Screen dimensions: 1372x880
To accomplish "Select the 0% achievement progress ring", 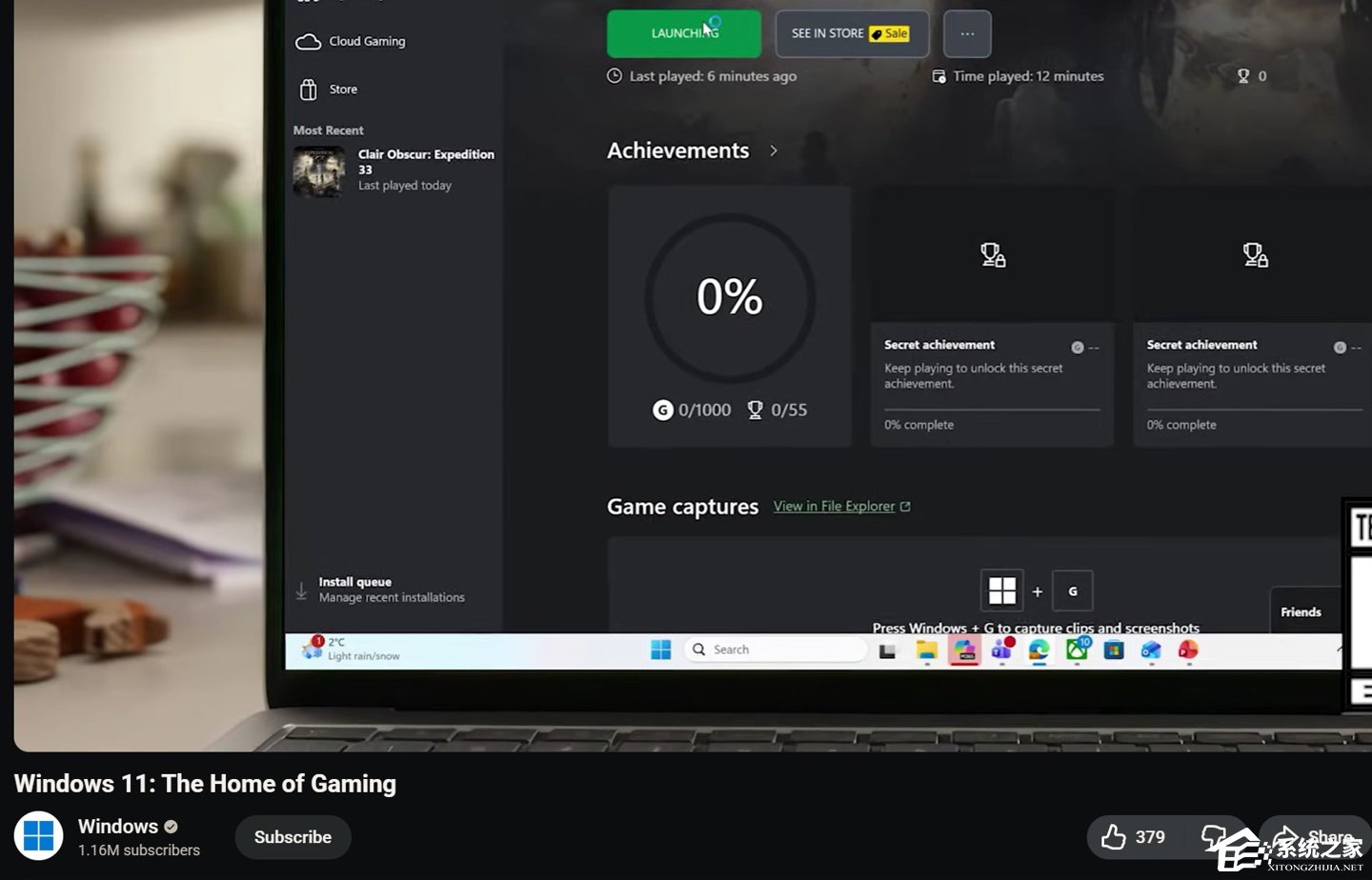I will coord(730,297).
